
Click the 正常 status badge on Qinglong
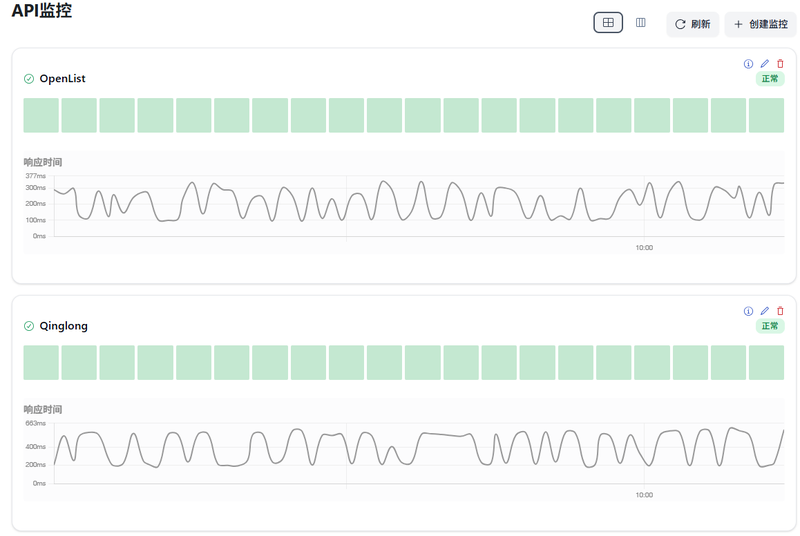[x=770, y=326]
